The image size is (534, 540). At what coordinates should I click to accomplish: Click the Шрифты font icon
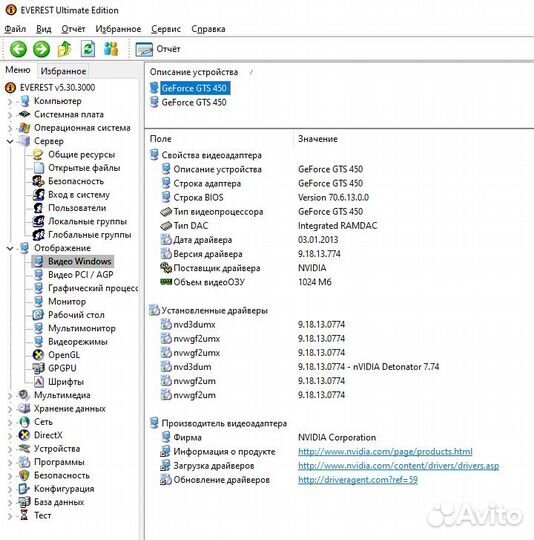pos(38,382)
